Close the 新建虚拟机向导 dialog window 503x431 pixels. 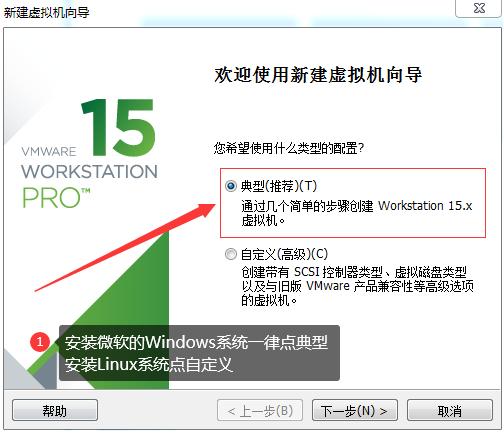(479, 8)
